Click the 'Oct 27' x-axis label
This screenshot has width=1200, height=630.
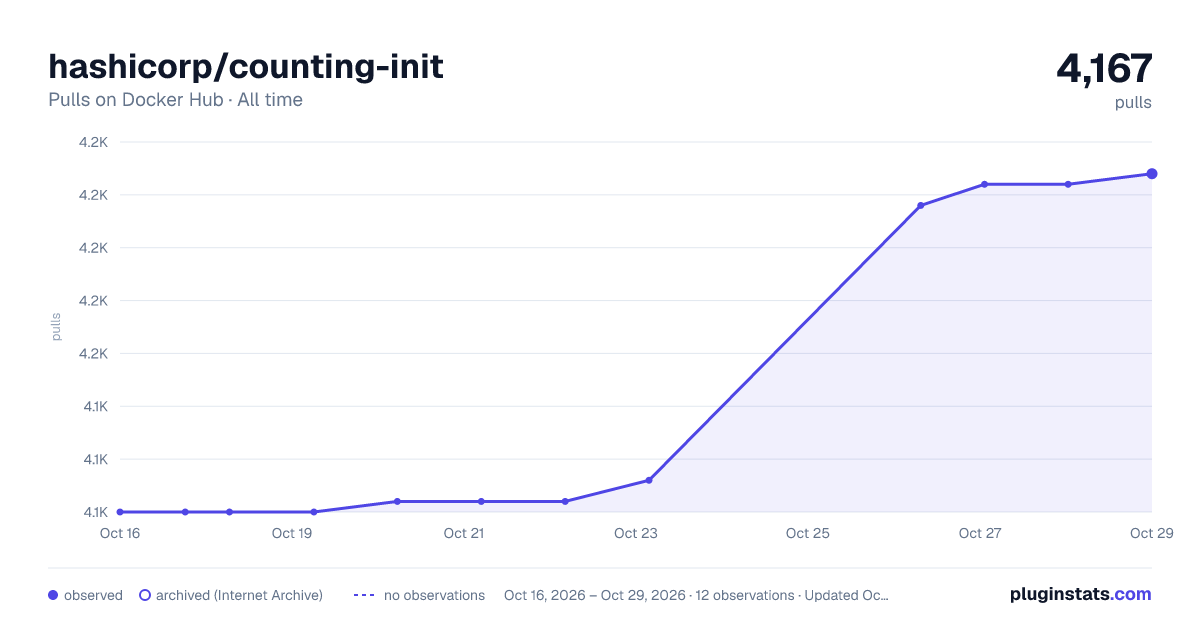980,533
